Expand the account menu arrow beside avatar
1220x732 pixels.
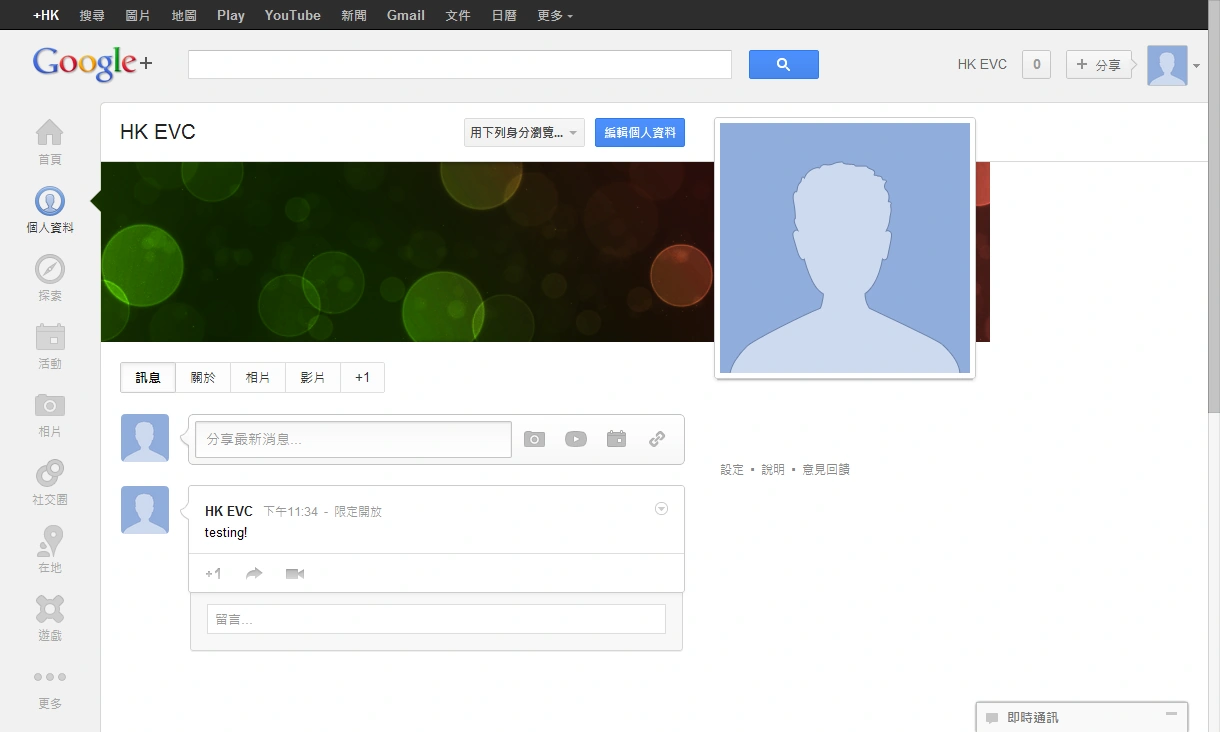1196,66
